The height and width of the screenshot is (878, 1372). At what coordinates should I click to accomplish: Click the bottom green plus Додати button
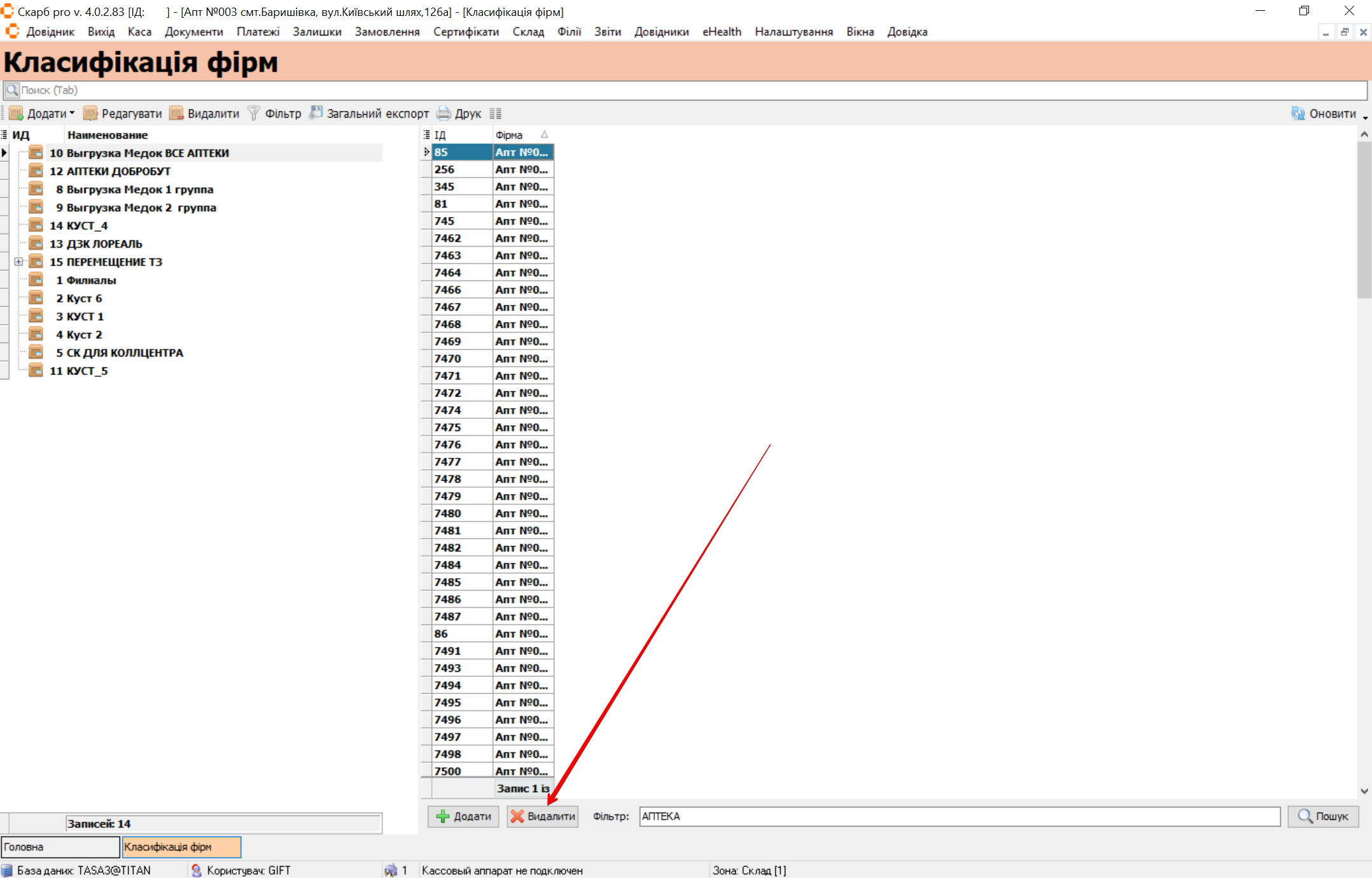[463, 816]
